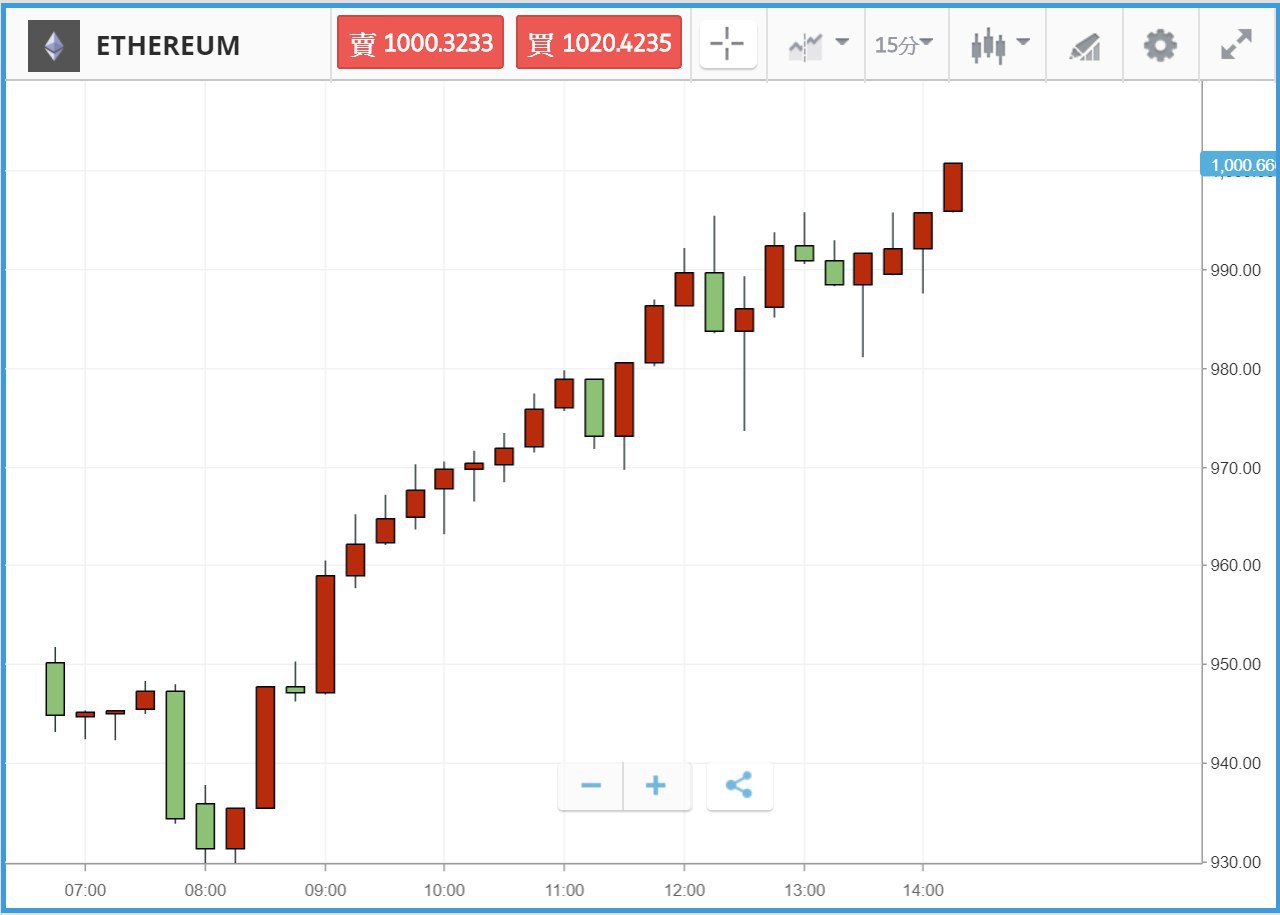
Task: Open chart settings with the gear icon
Action: click(1160, 44)
